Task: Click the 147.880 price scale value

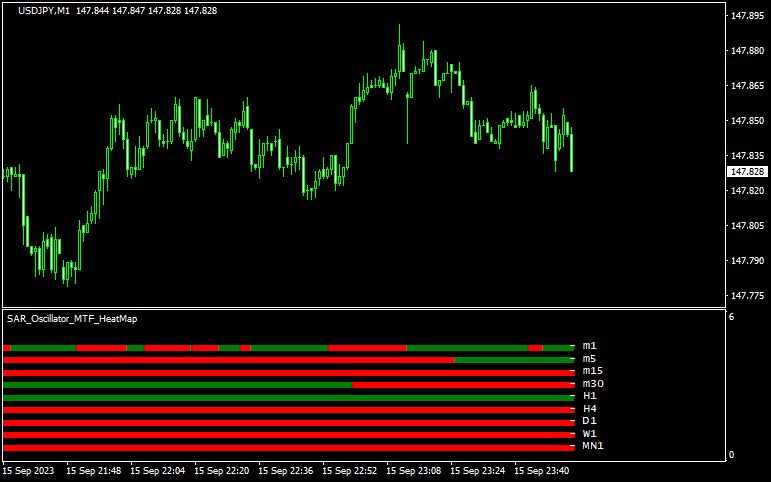Action: [x=747, y=51]
